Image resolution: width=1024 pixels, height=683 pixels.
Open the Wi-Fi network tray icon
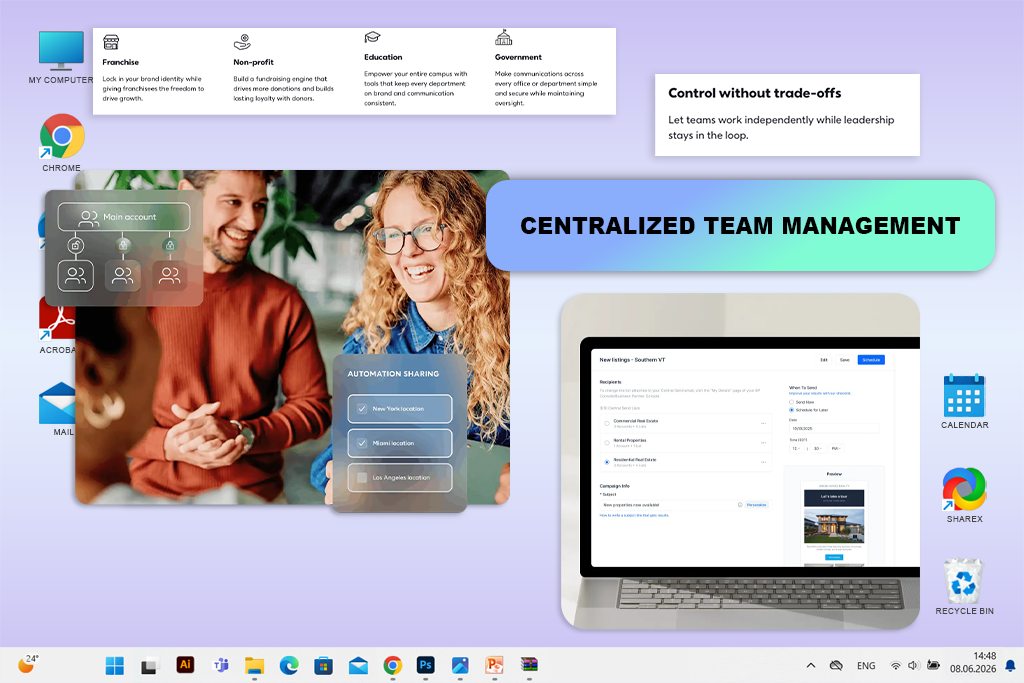[895, 665]
